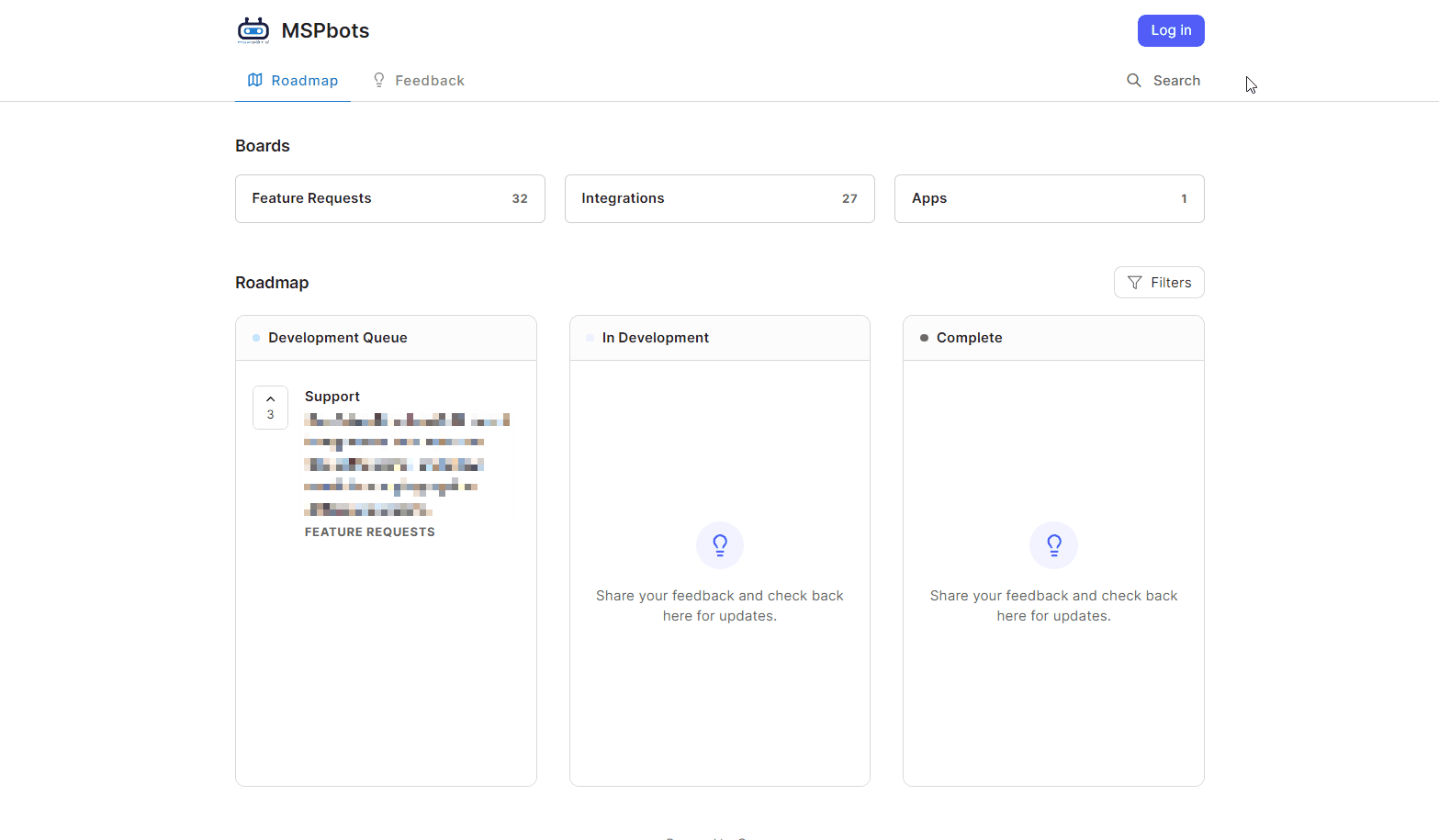This screenshot has height=840, width=1439.
Task: Click the Development Queue column header
Action: [x=338, y=338]
